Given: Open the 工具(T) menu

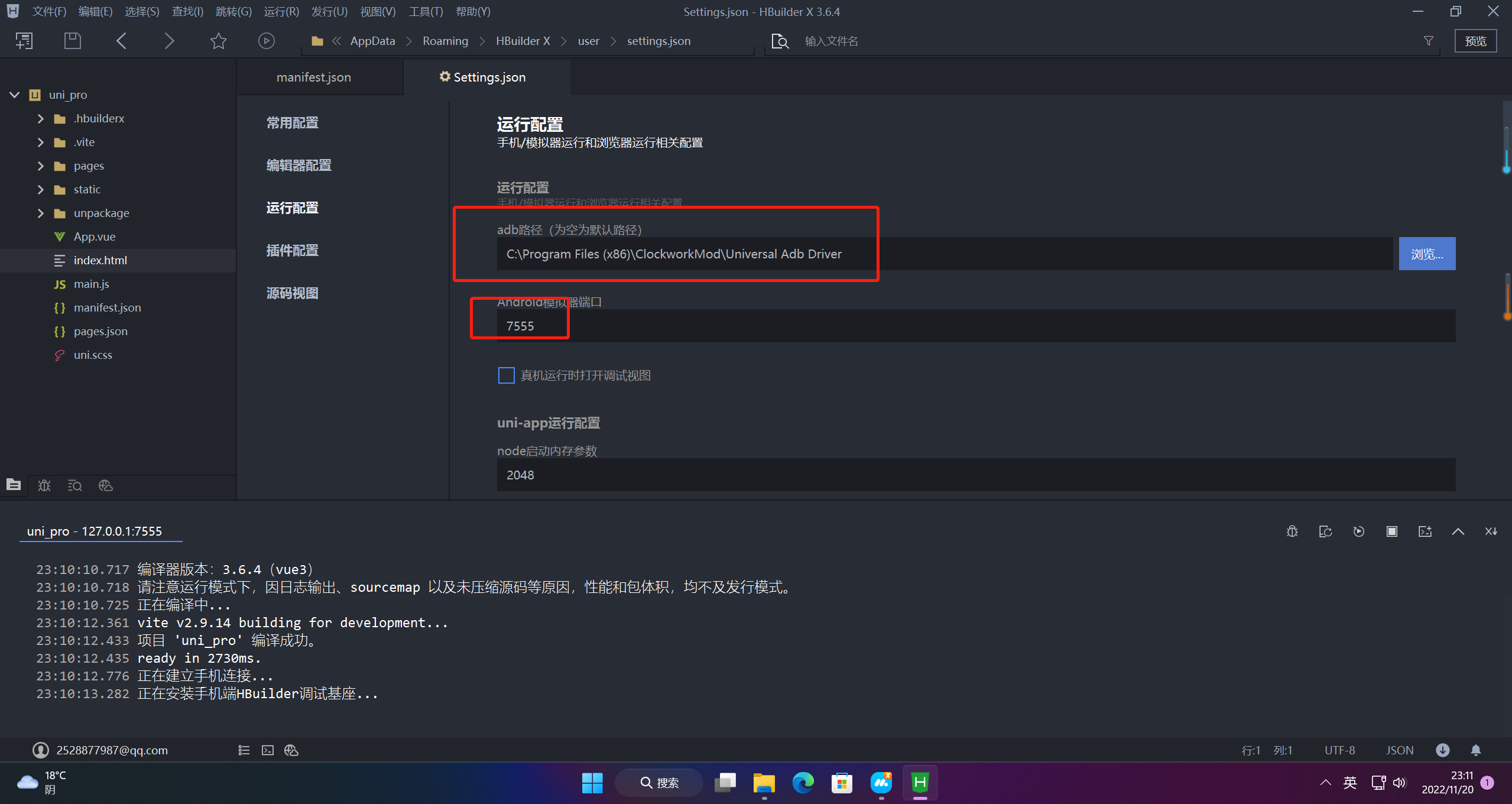Looking at the screenshot, I should (x=426, y=12).
